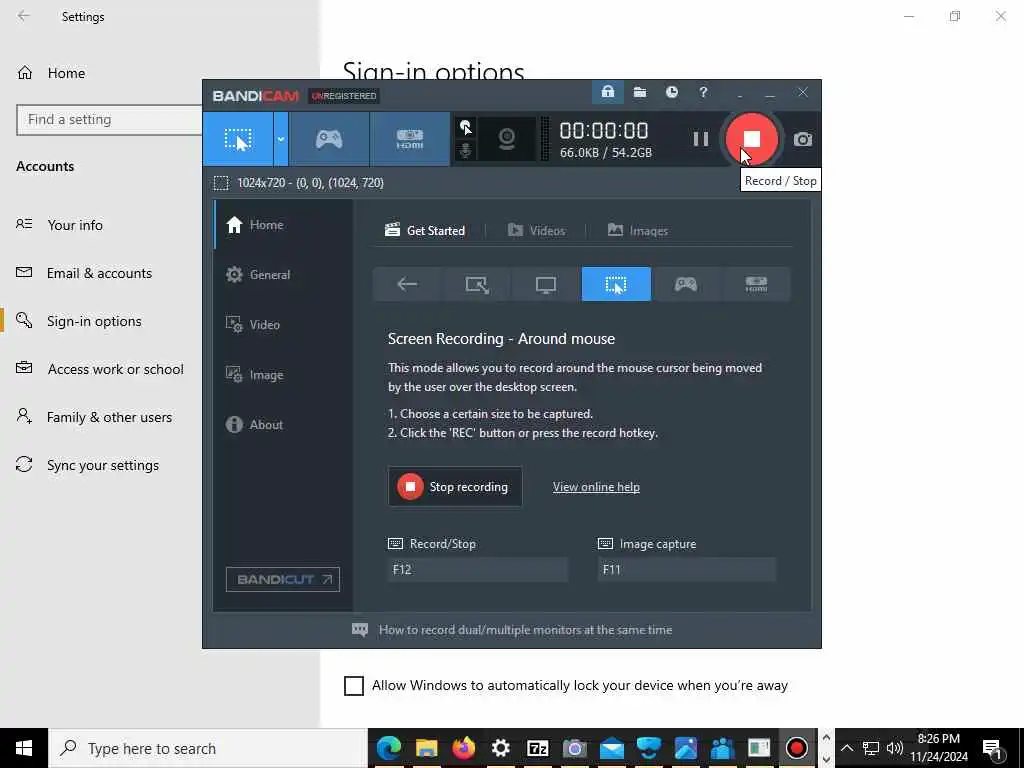Image resolution: width=1024 pixels, height=768 pixels.
Task: Switch to HDMI device recording mode in top toolbar
Action: pyautogui.click(x=409, y=139)
